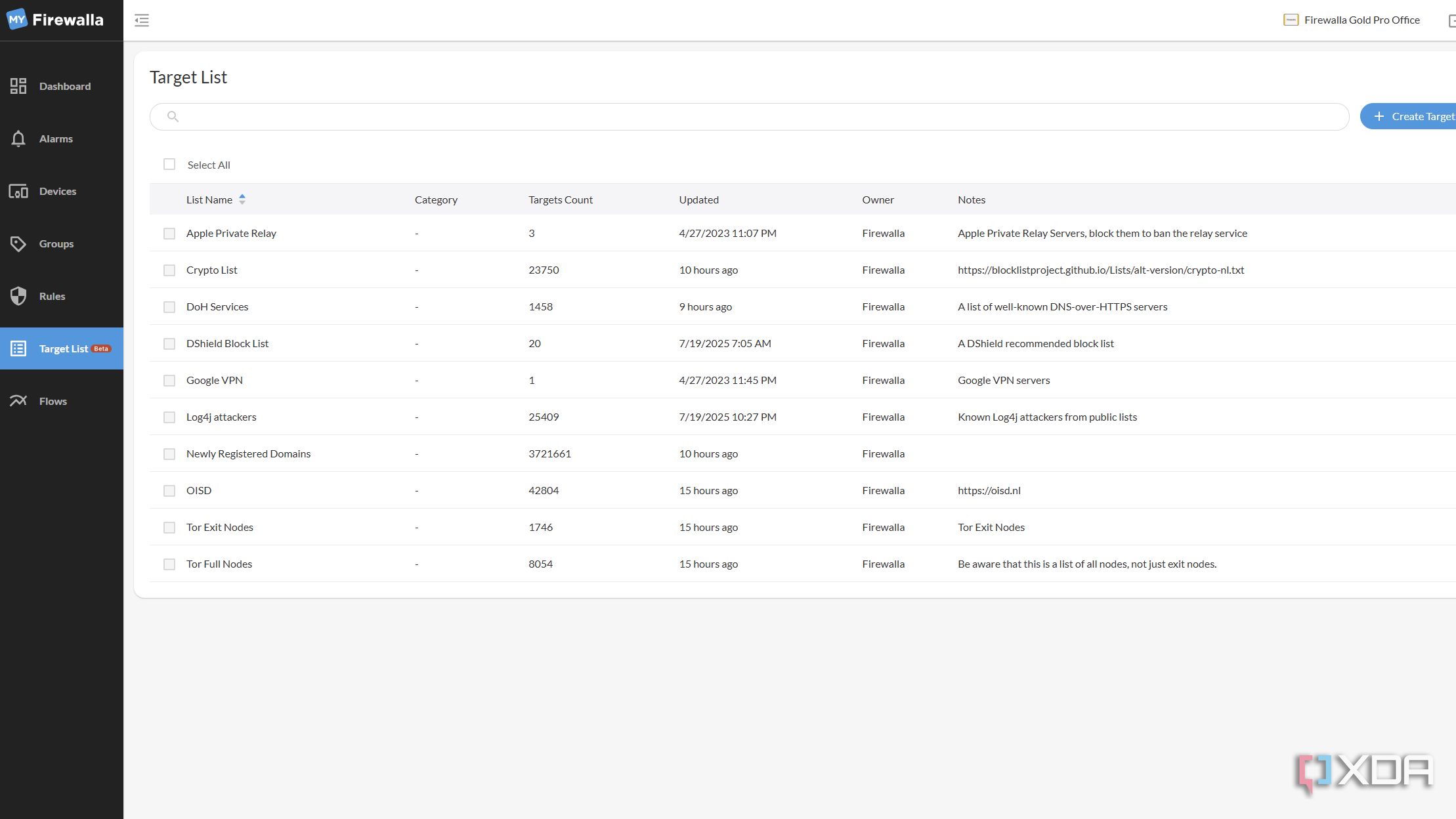Open the Rules menu item

[x=62, y=296]
